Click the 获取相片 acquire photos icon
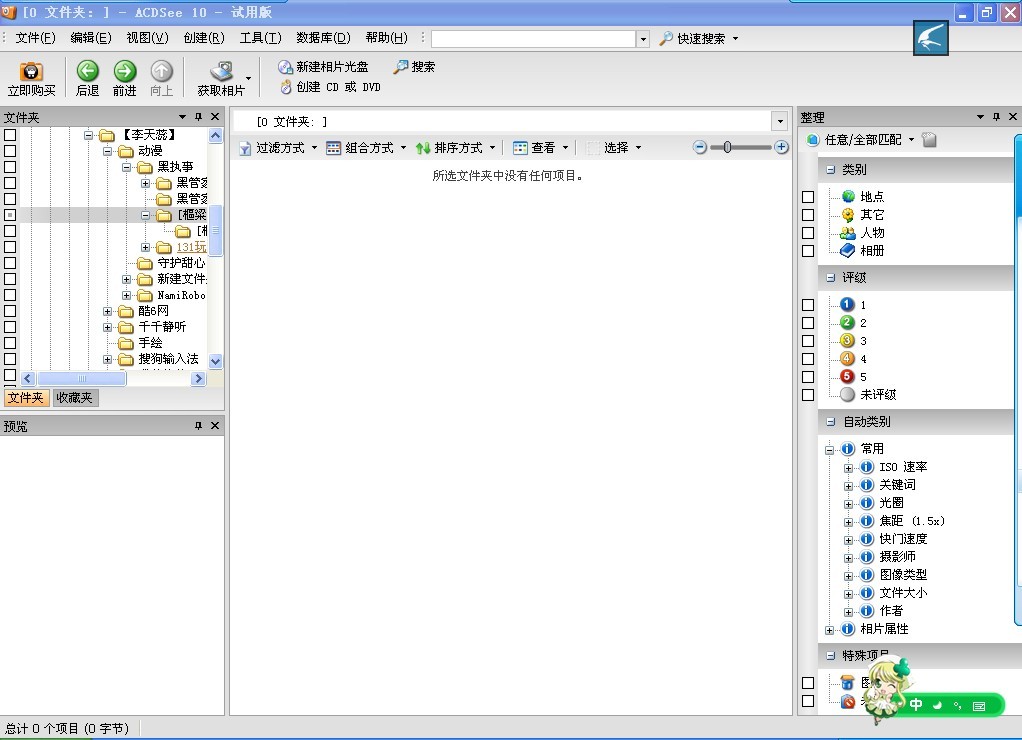The image size is (1022, 740). click(x=222, y=70)
